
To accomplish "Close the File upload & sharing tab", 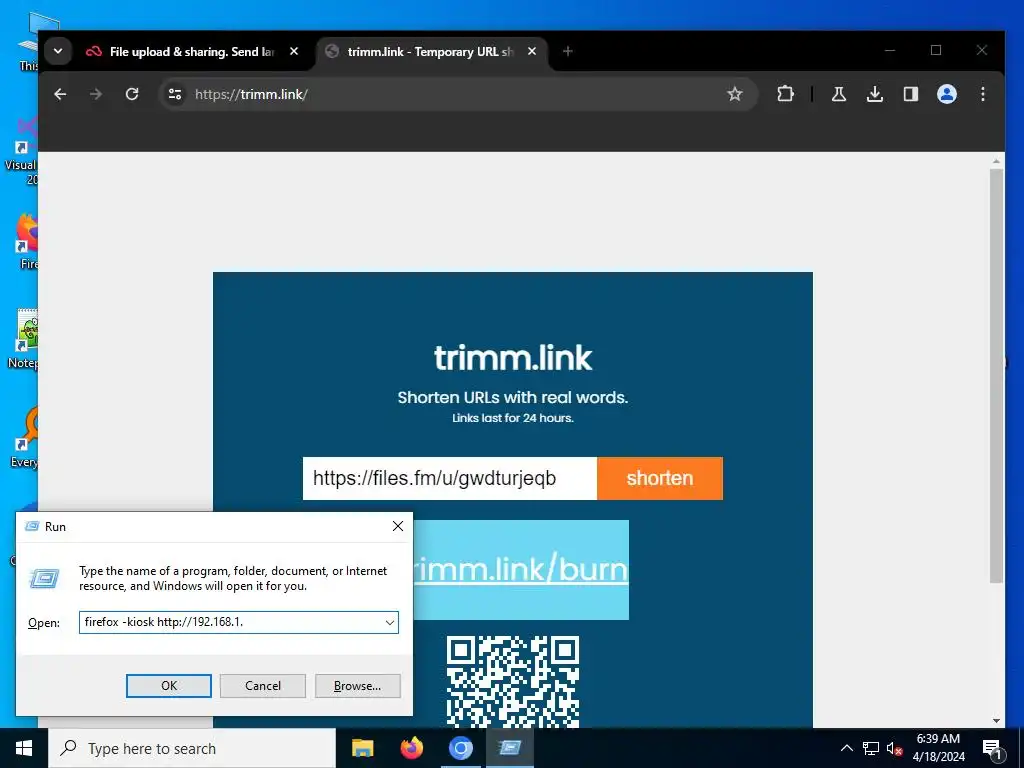I will [x=294, y=51].
